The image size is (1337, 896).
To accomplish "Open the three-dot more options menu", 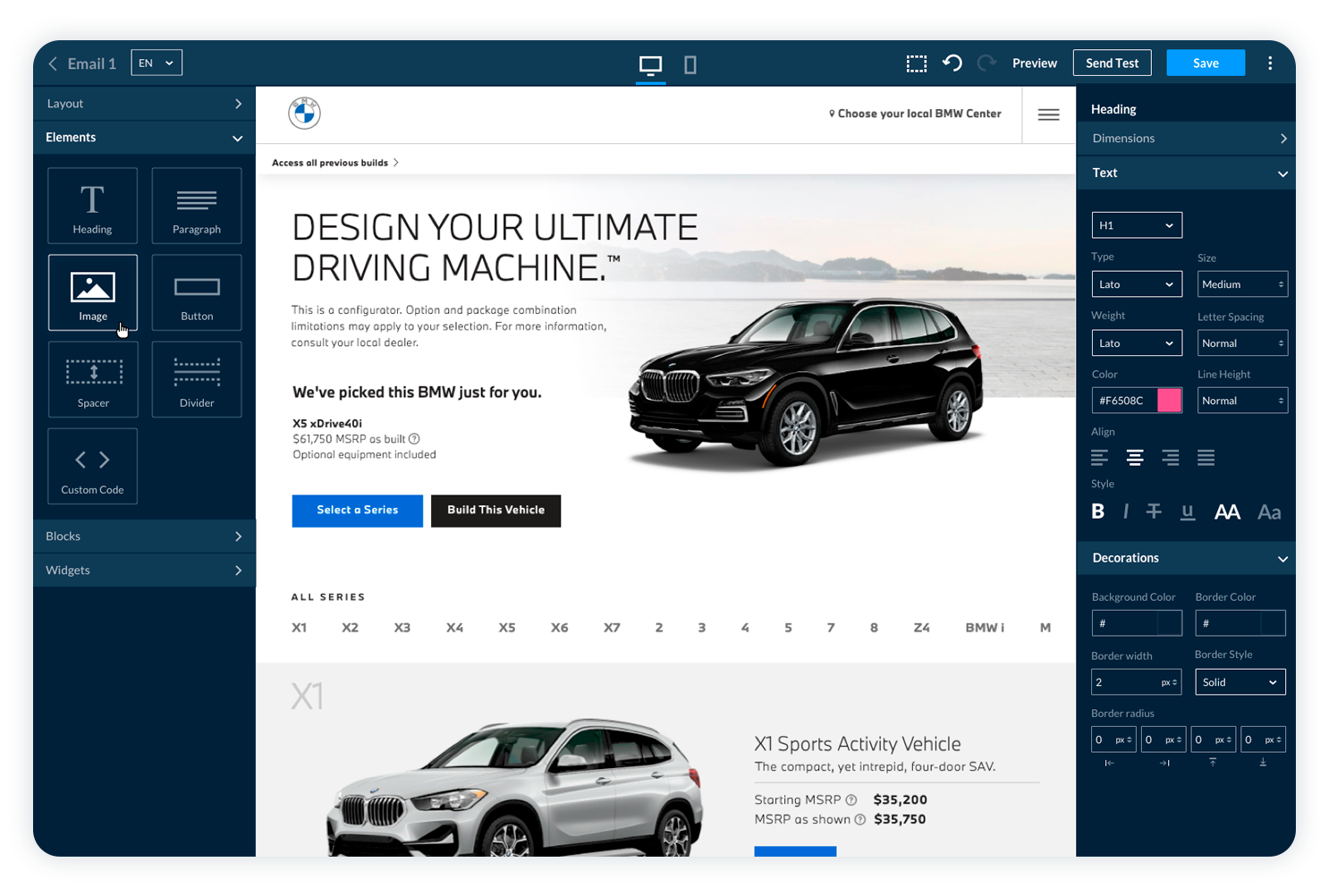I will pyautogui.click(x=1270, y=63).
